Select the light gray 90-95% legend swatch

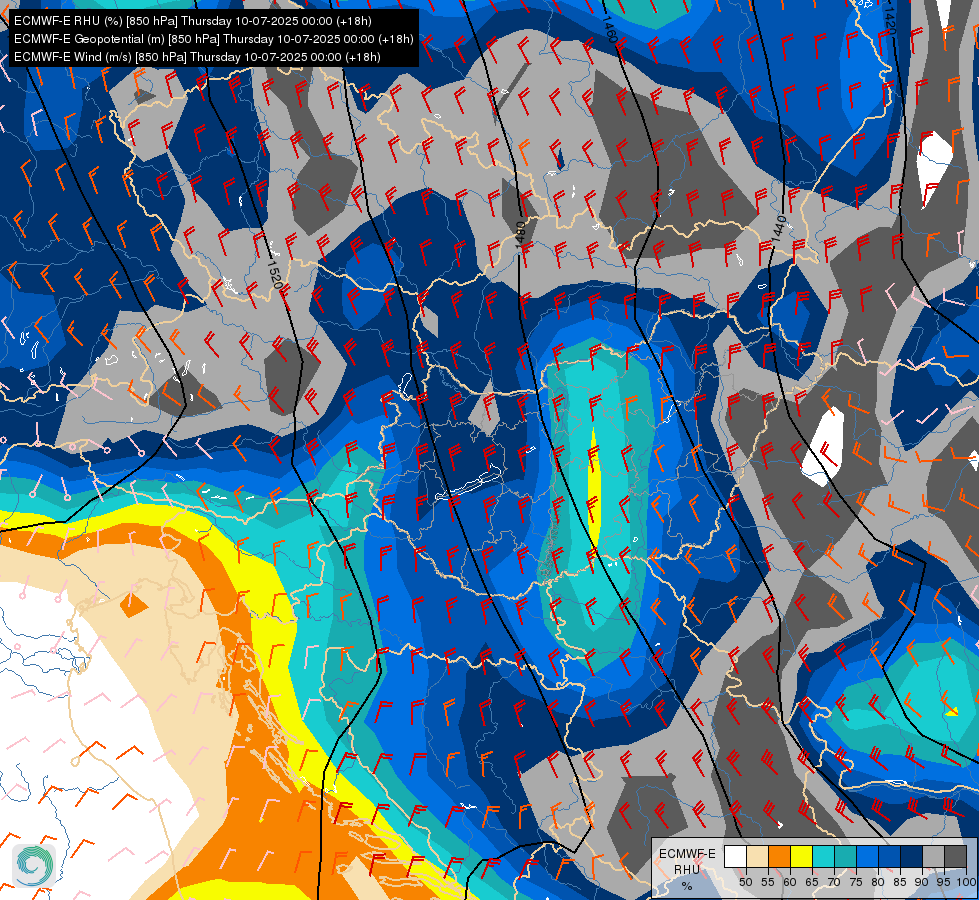[x=933, y=856]
